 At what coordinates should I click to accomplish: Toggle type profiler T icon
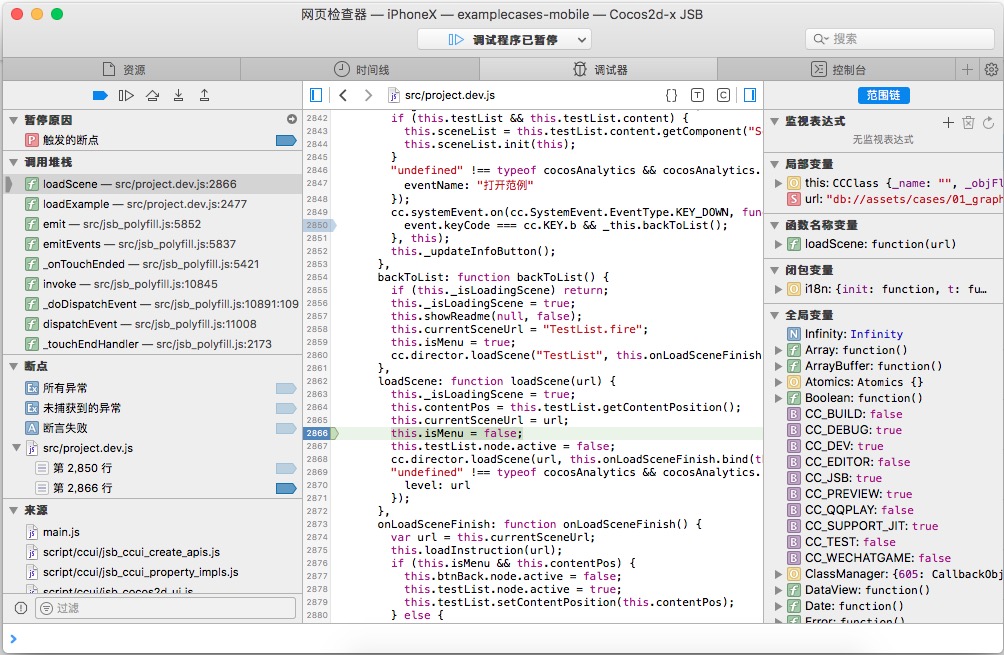[697, 95]
